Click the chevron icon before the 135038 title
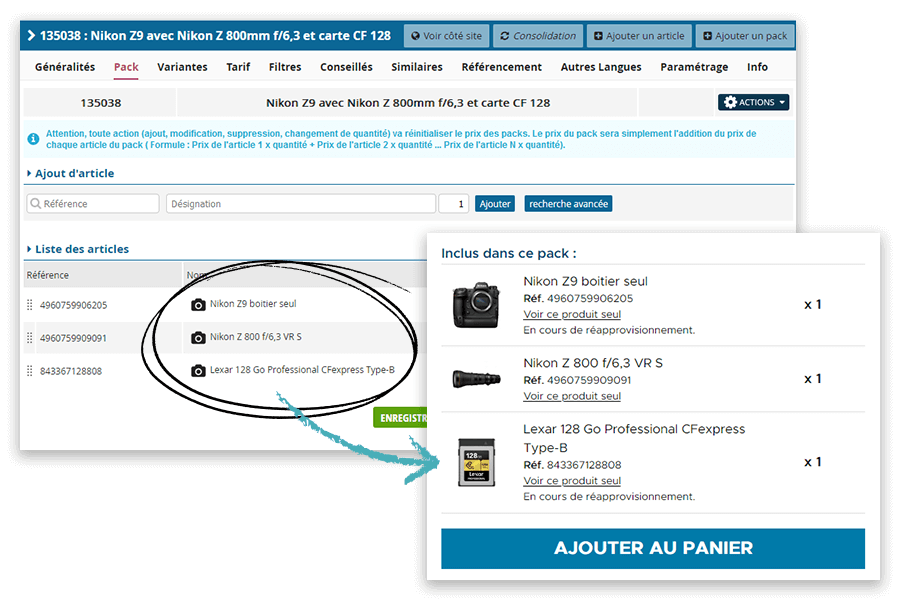Screen dimensions: 900x600 click(31, 36)
